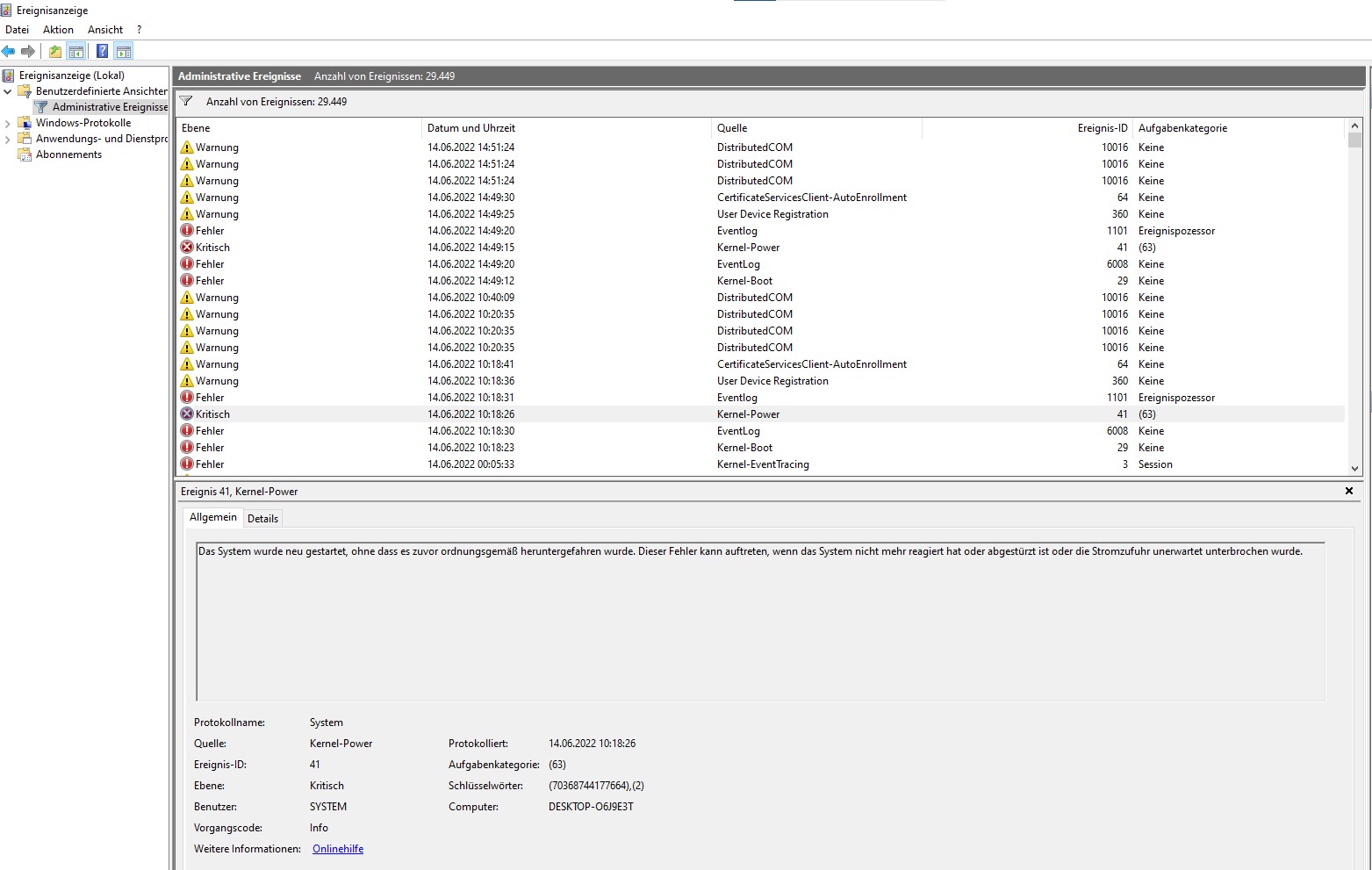This screenshot has width=1372, height=870.
Task: Click the event list scrollbar down arrow
Action: (x=1354, y=469)
